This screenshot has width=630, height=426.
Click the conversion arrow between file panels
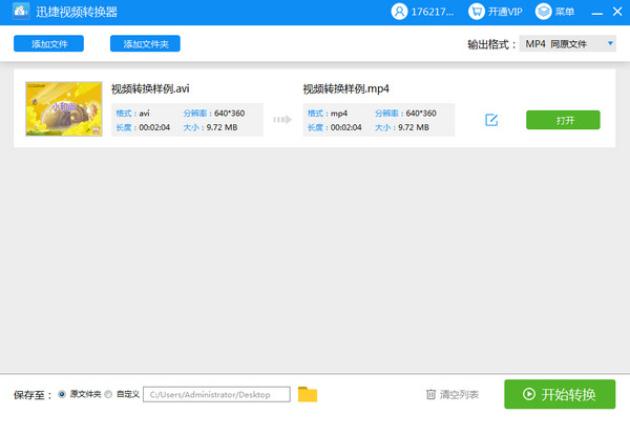pos(282,120)
